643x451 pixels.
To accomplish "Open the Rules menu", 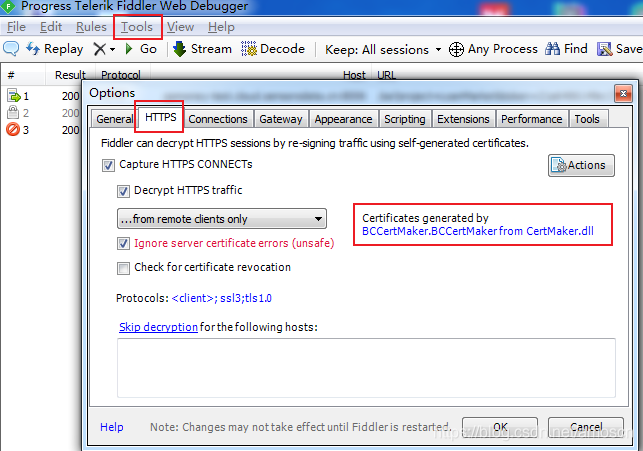I will [x=91, y=27].
